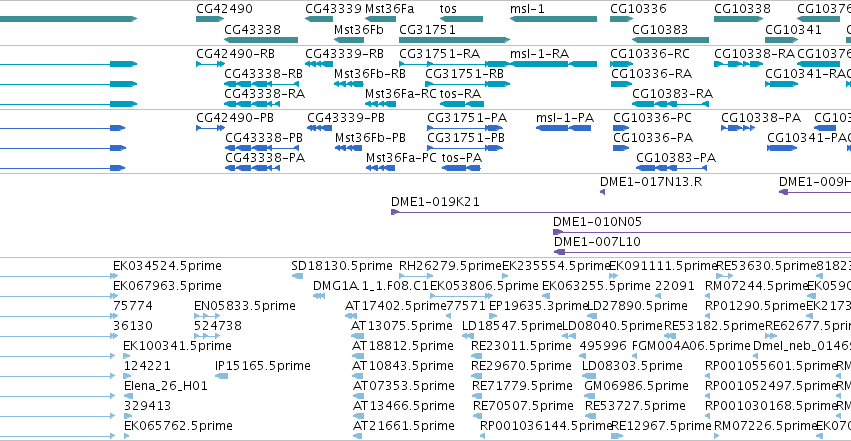851x441 pixels.
Task: Select the CG43338 gene bar
Action: (x=261, y=40)
